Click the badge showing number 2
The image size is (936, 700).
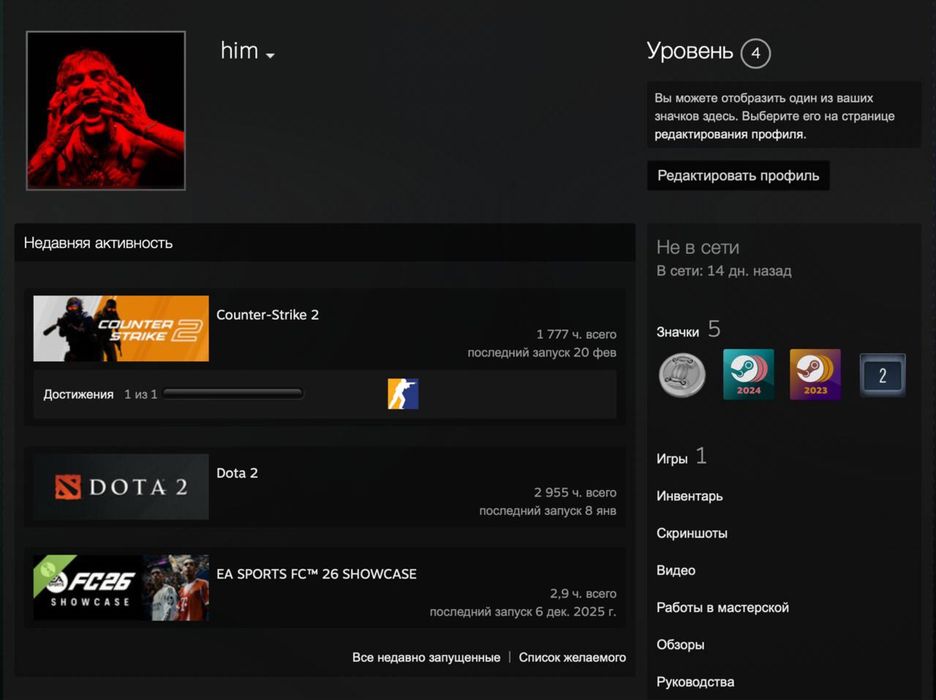pyautogui.click(x=882, y=375)
